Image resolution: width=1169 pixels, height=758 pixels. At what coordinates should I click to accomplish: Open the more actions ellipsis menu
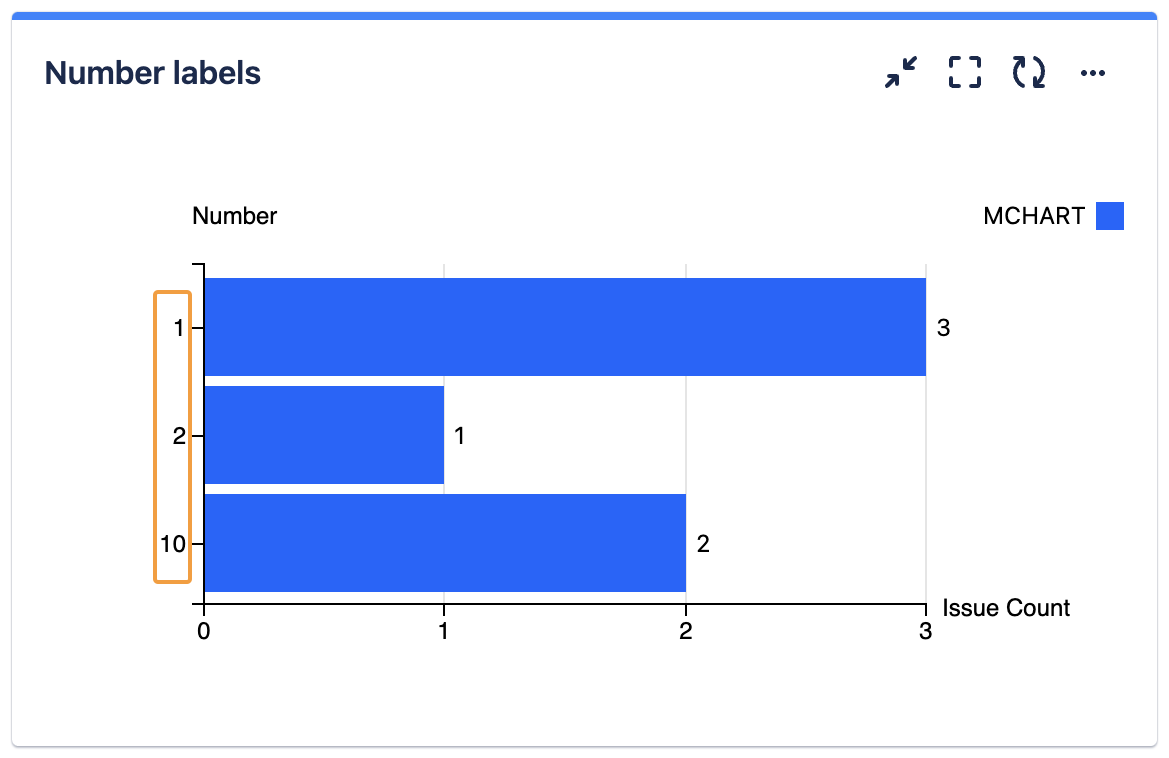[1093, 73]
